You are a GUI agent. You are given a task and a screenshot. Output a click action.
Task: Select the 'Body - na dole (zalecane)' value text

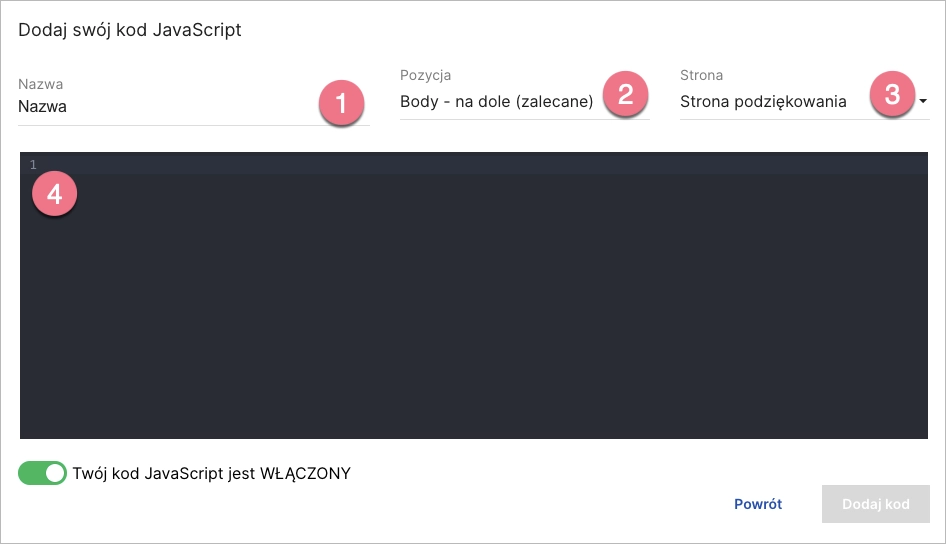[x=497, y=101]
